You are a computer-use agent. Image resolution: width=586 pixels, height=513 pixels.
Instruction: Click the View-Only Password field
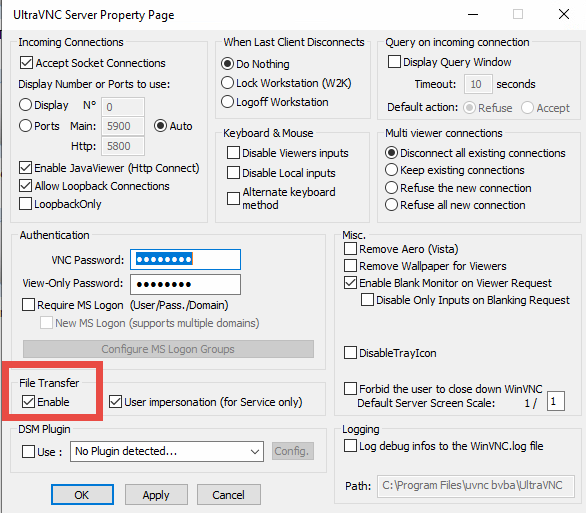coord(185,284)
